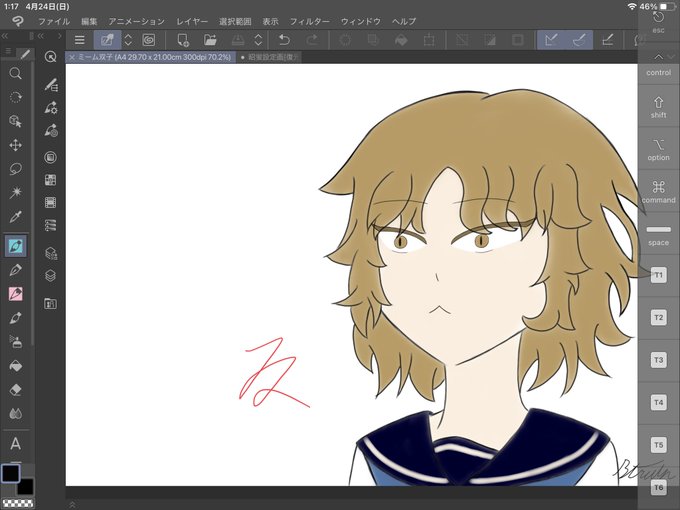Toggle Snap to Special Ruler

click(x=579, y=40)
